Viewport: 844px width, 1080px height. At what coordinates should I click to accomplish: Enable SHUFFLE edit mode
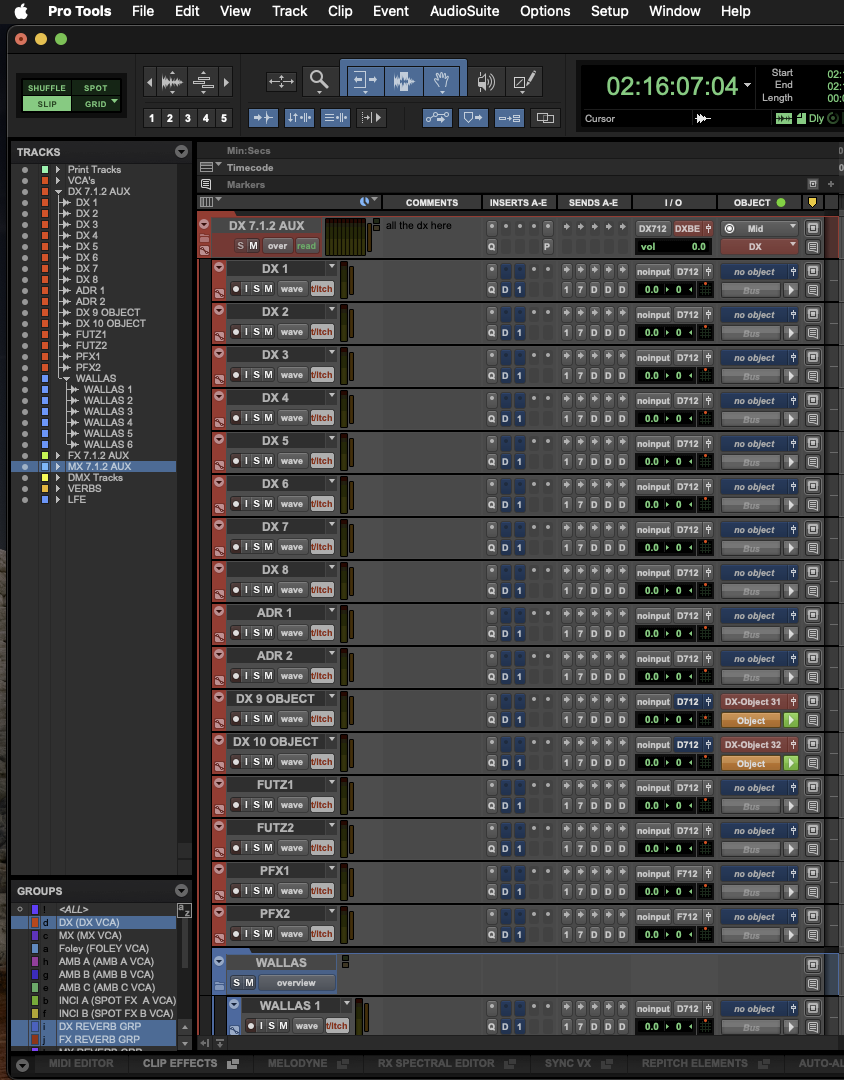47,88
